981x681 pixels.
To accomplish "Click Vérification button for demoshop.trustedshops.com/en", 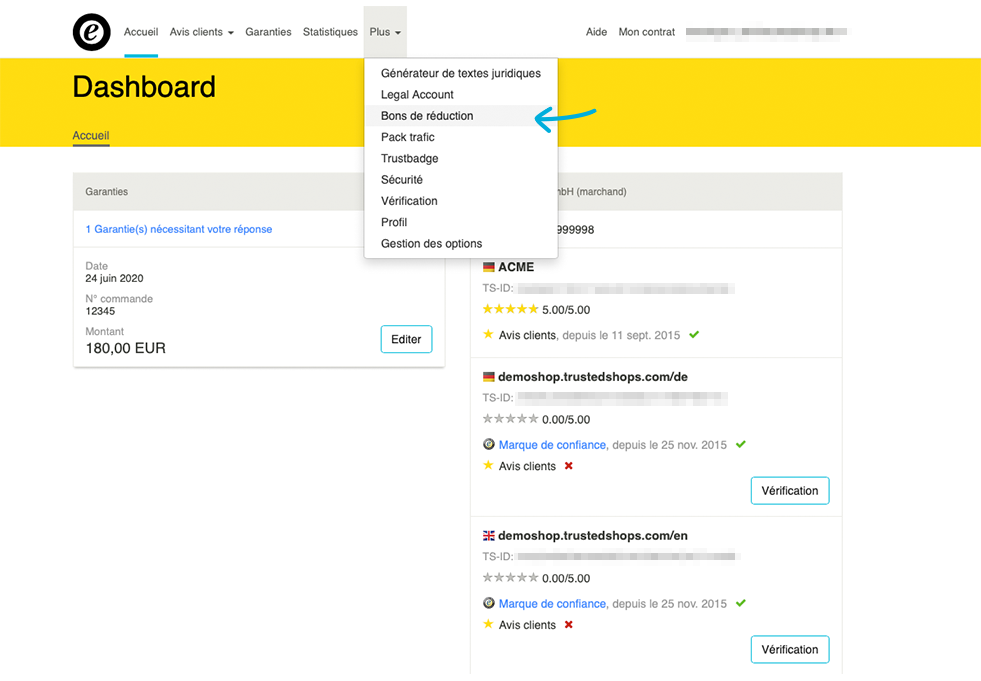I will click(x=790, y=650).
